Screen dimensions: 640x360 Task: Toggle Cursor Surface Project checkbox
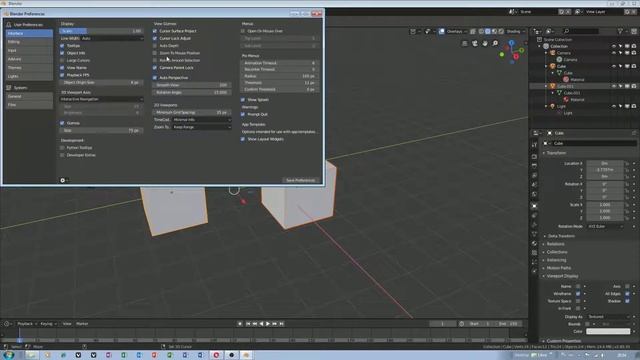coord(155,31)
